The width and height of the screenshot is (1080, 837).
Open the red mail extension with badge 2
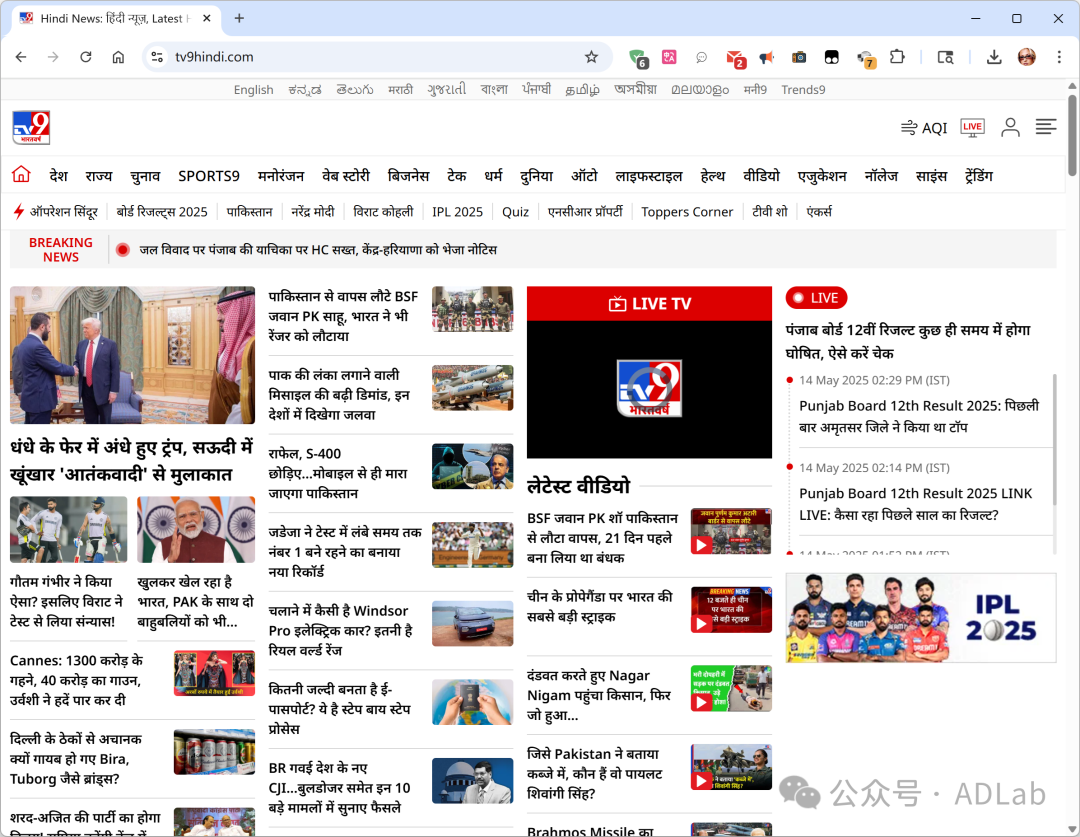click(736, 59)
